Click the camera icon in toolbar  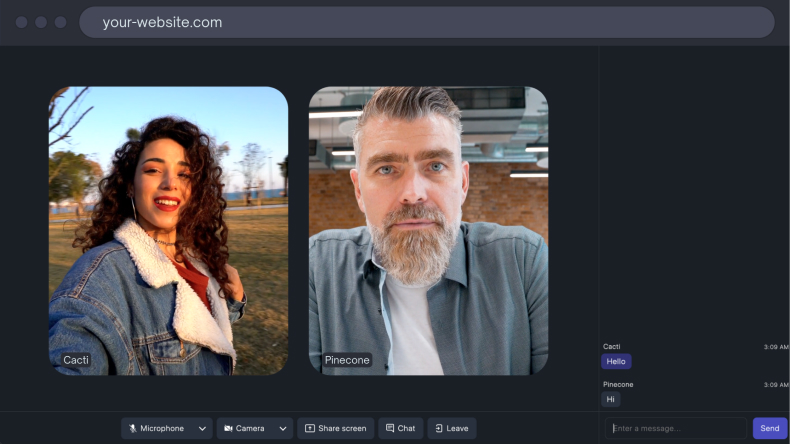tap(228, 429)
